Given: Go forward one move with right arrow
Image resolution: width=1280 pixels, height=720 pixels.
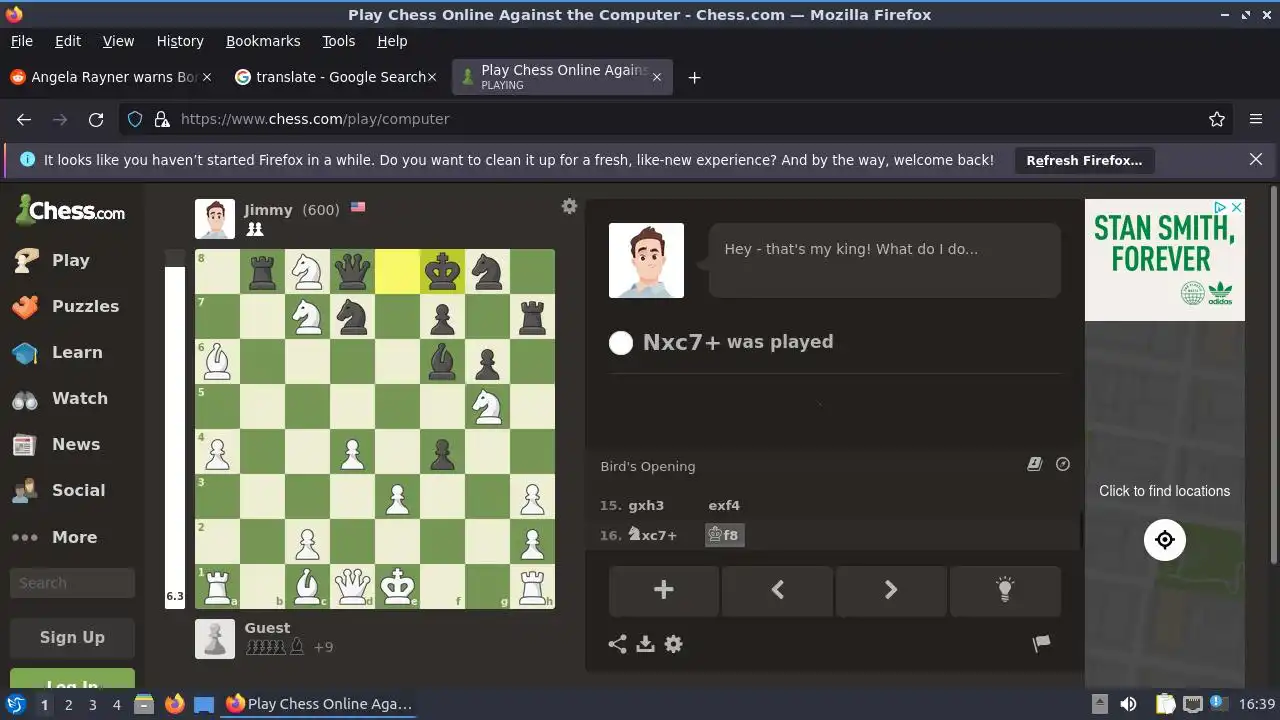Looking at the screenshot, I should (x=891, y=589).
